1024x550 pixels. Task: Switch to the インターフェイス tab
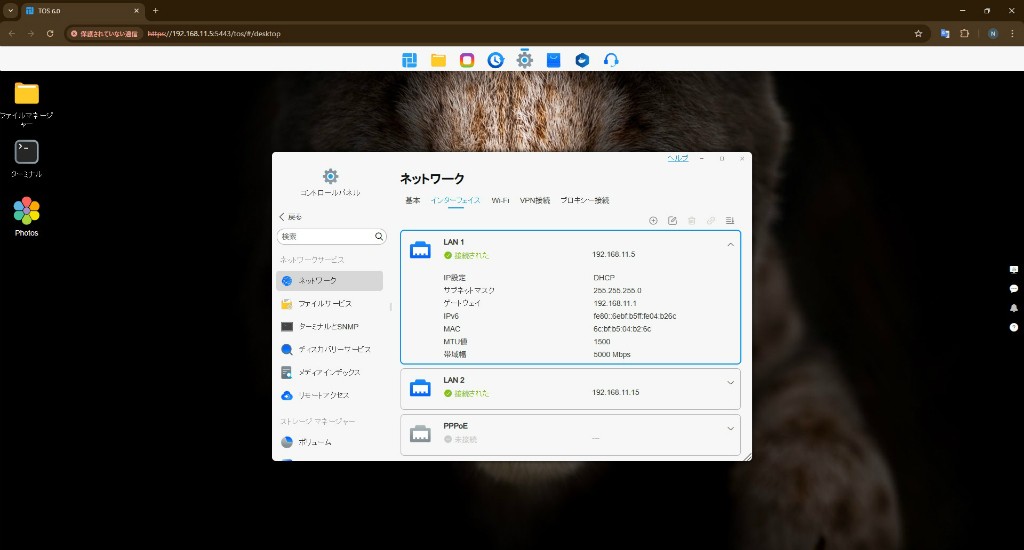point(455,201)
